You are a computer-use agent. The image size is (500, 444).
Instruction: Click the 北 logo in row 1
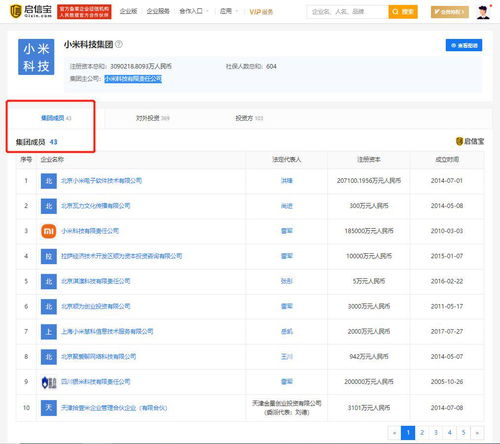49,181
